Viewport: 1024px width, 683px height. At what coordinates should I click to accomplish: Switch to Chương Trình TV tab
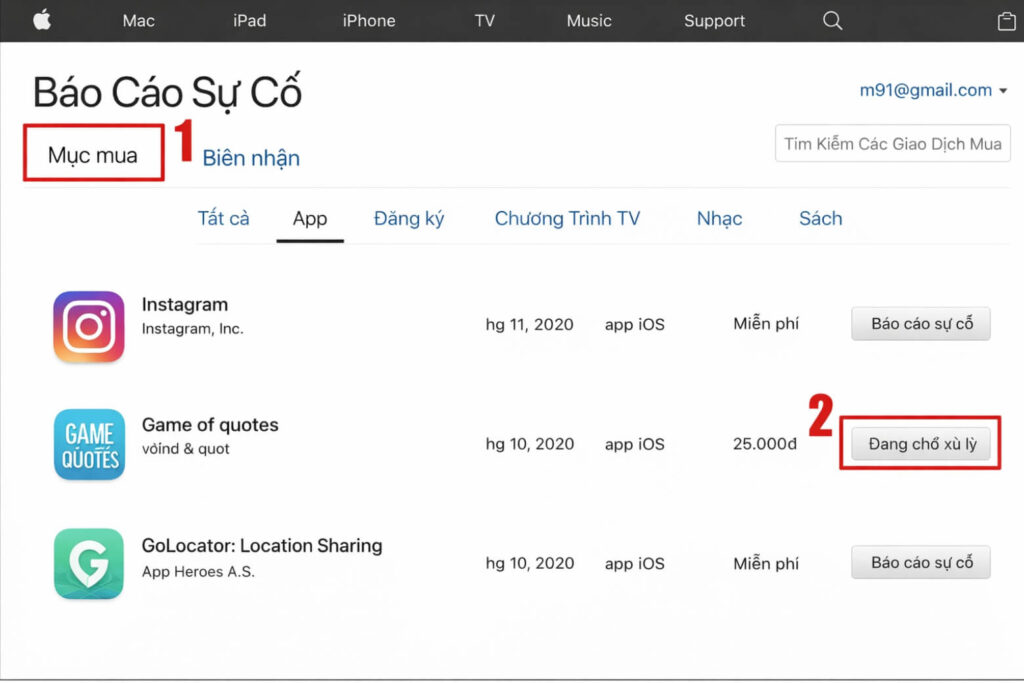[567, 218]
